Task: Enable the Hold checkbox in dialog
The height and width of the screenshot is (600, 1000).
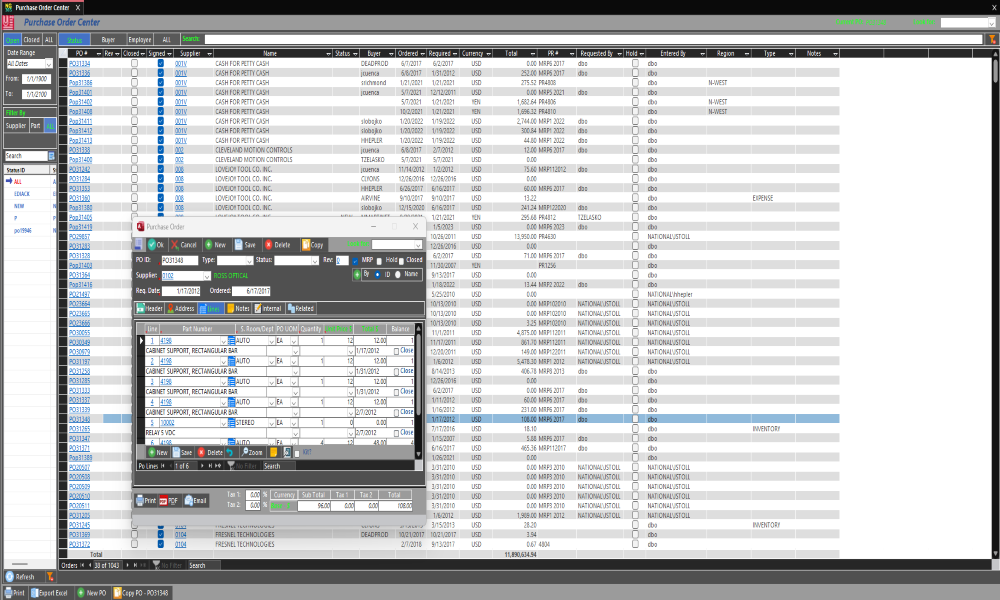Action: pyautogui.click(x=381, y=260)
